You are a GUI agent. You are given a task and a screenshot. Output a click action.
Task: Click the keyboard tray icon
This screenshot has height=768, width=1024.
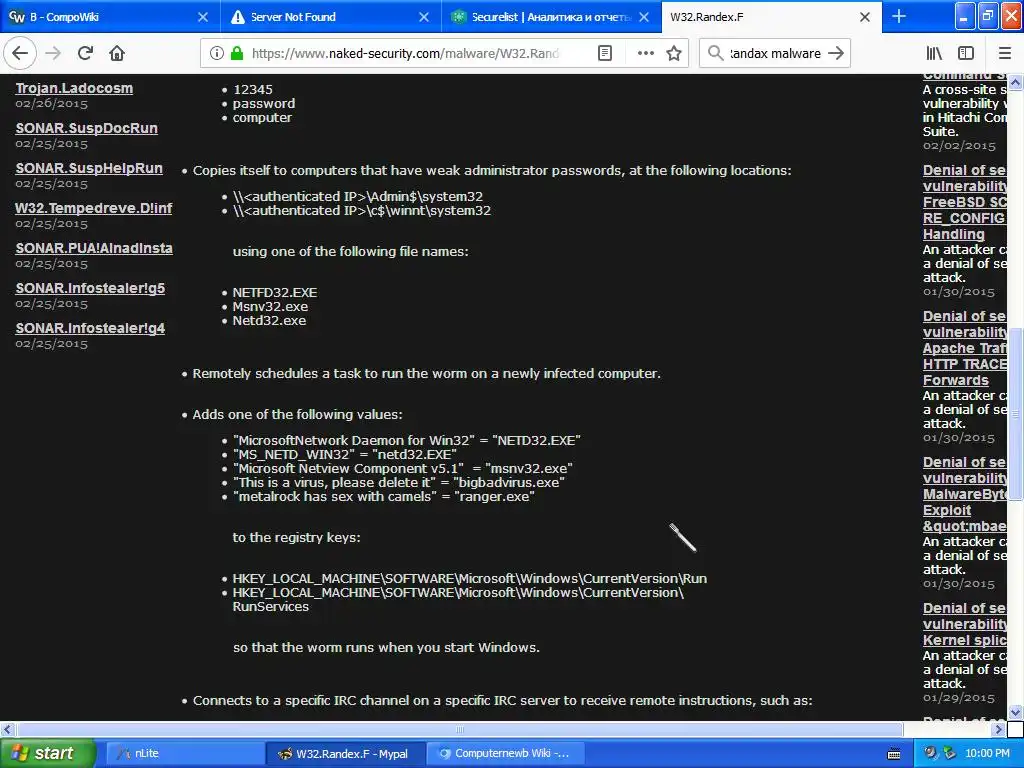pos(894,754)
